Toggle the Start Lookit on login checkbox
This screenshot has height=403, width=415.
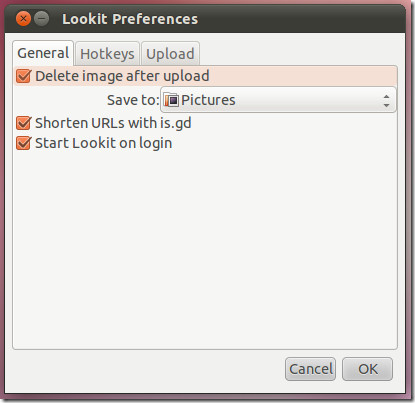pos(24,143)
